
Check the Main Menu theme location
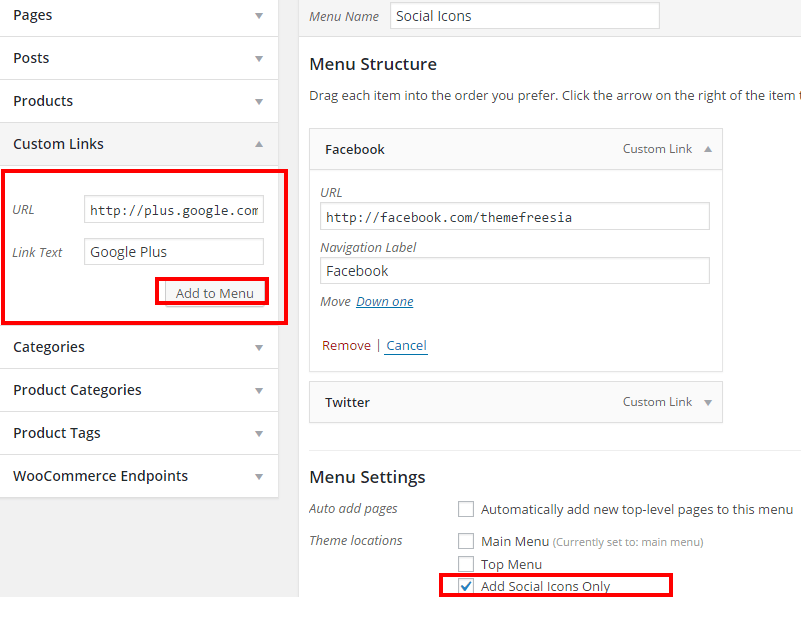coord(466,541)
